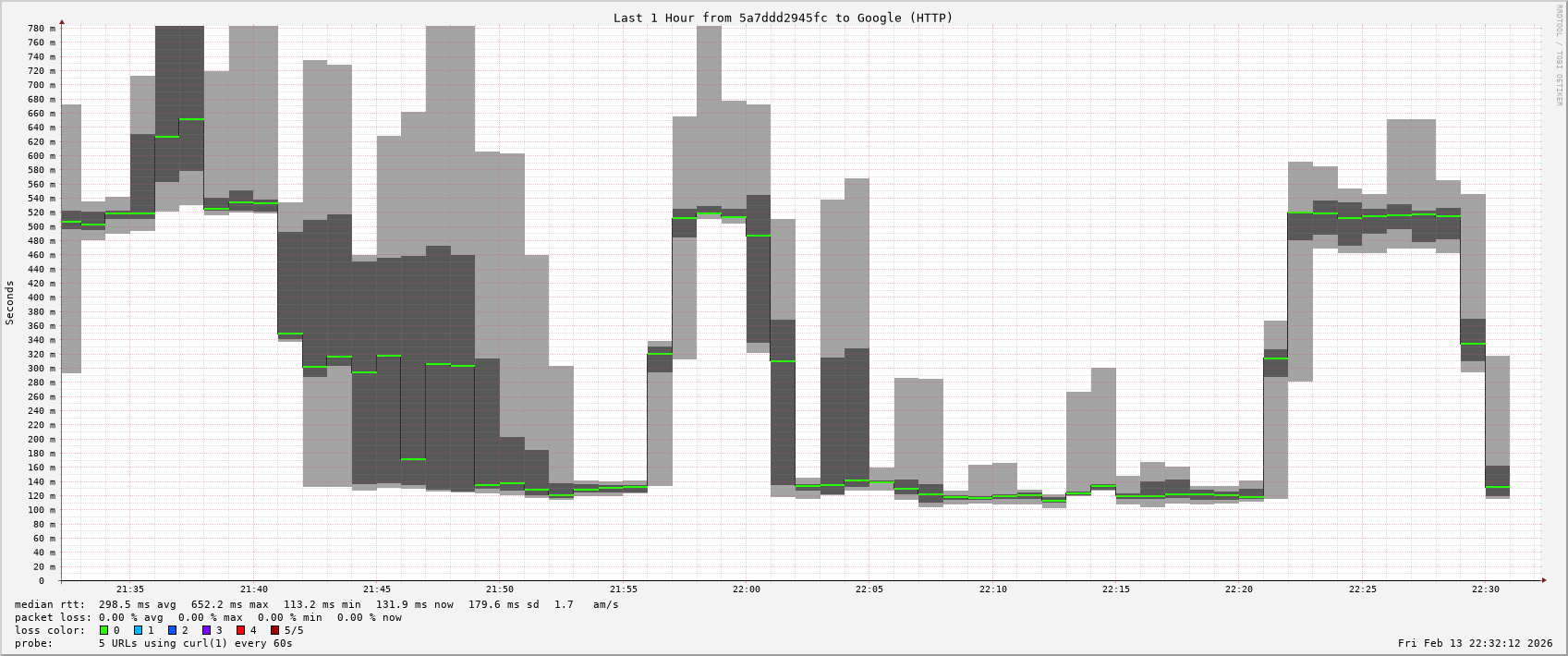The height and width of the screenshot is (656, 1568).
Task: Click the green loss color swatch for 0
Action: [103, 630]
